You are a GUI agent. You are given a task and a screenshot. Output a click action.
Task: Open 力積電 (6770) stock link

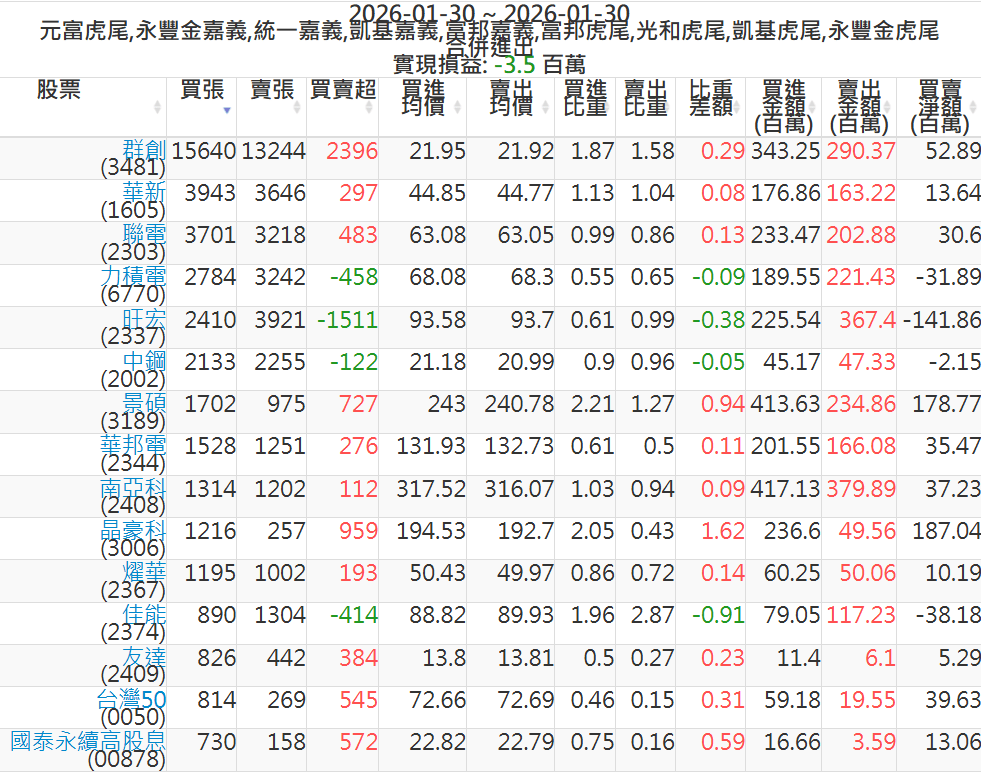[134, 276]
